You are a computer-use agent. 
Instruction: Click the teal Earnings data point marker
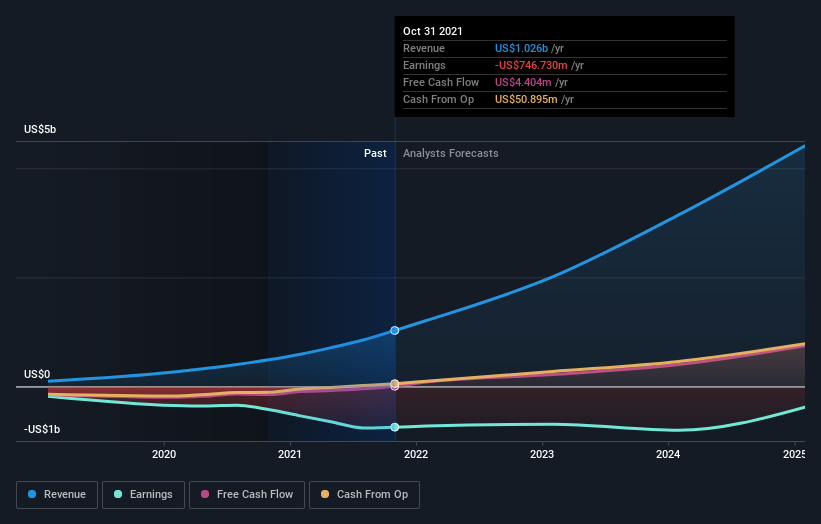(x=395, y=427)
